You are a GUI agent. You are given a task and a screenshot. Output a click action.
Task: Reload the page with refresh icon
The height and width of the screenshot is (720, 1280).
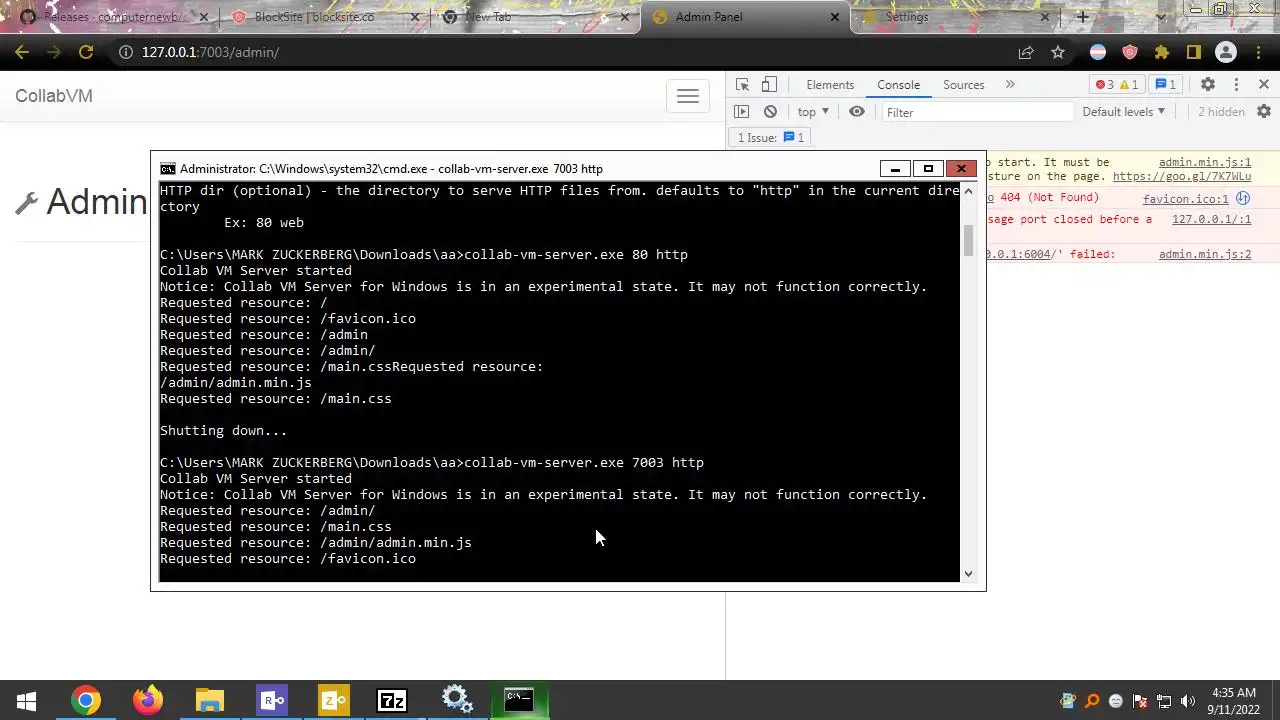(86, 52)
